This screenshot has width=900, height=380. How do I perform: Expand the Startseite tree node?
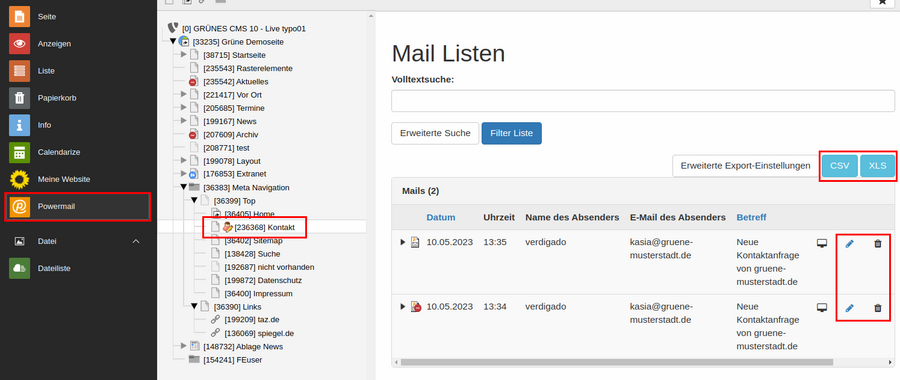tap(184, 55)
